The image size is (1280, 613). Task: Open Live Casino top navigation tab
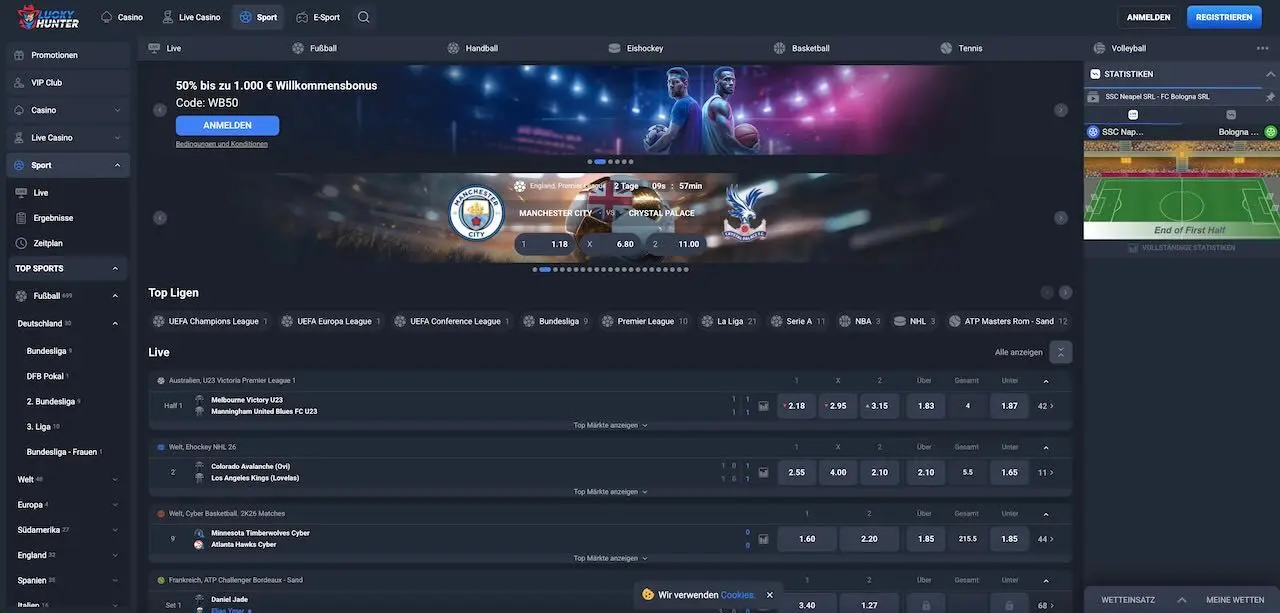pyautogui.click(x=191, y=17)
